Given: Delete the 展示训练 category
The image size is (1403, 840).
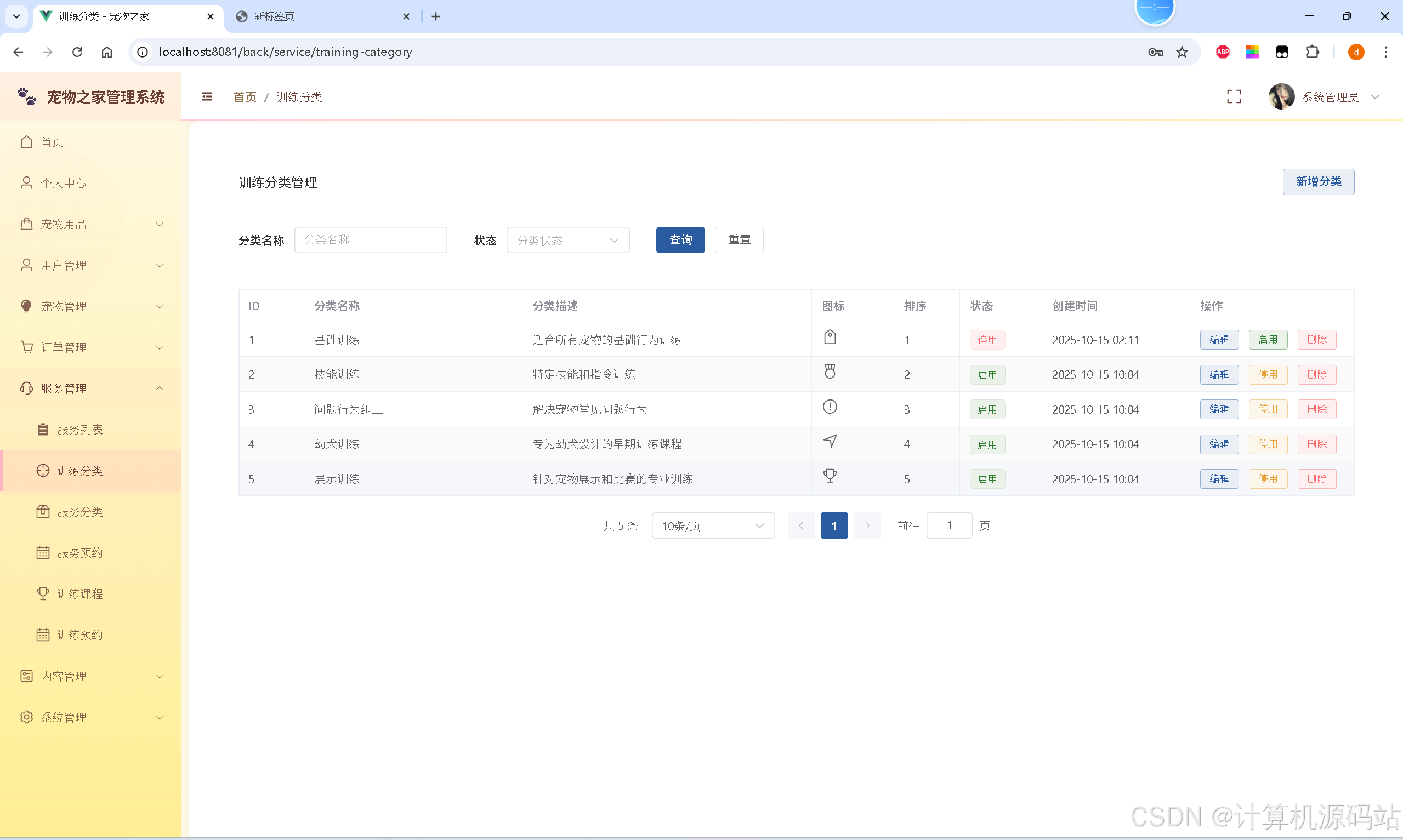Looking at the screenshot, I should 1317,479.
